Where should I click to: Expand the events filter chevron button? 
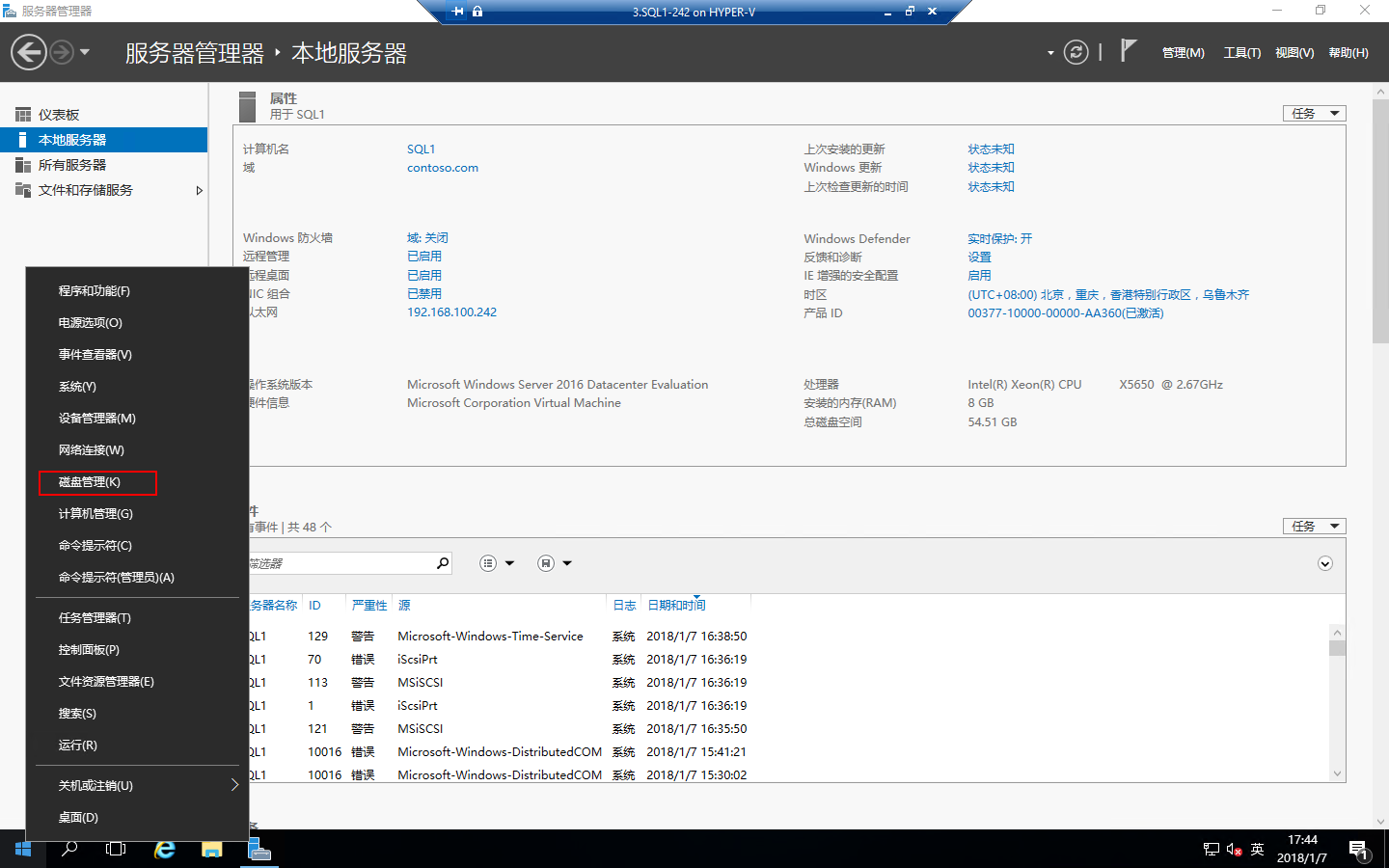pos(1325,563)
